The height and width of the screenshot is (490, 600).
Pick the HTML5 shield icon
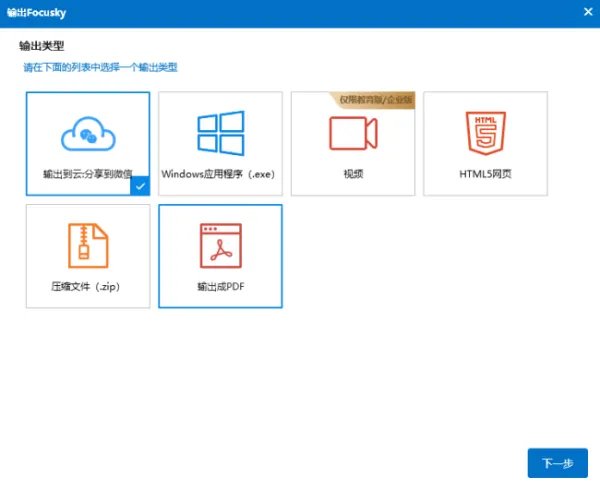(485, 132)
